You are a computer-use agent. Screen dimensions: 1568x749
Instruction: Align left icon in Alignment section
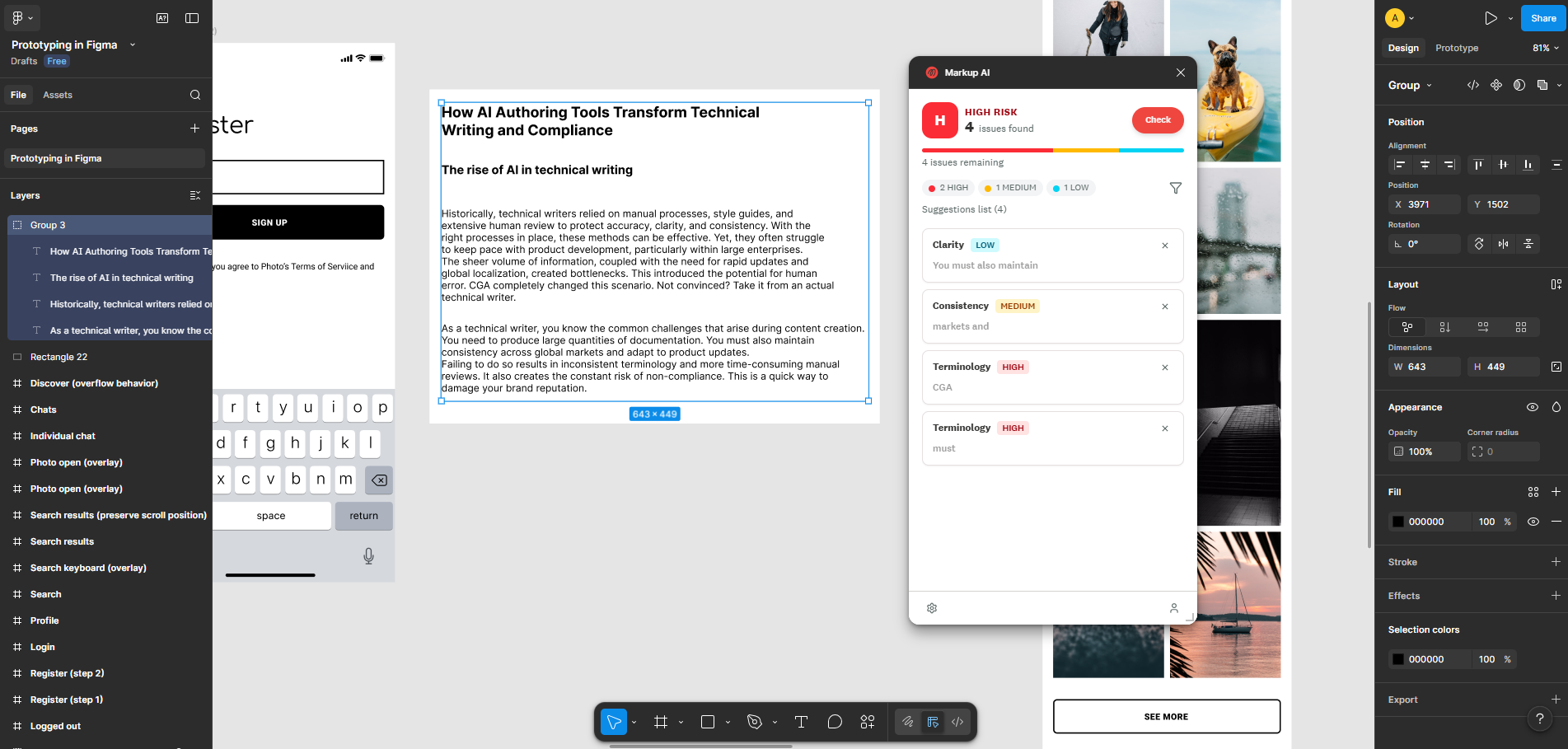1400,165
